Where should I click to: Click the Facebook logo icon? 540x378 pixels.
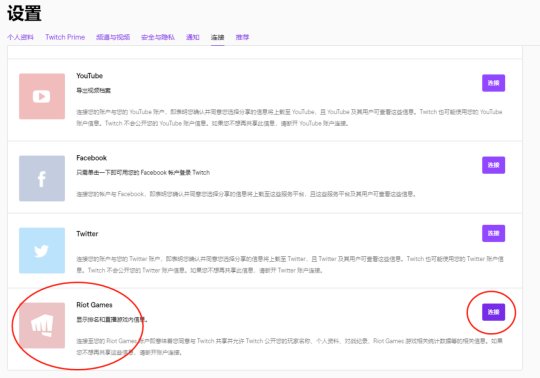click(x=42, y=178)
